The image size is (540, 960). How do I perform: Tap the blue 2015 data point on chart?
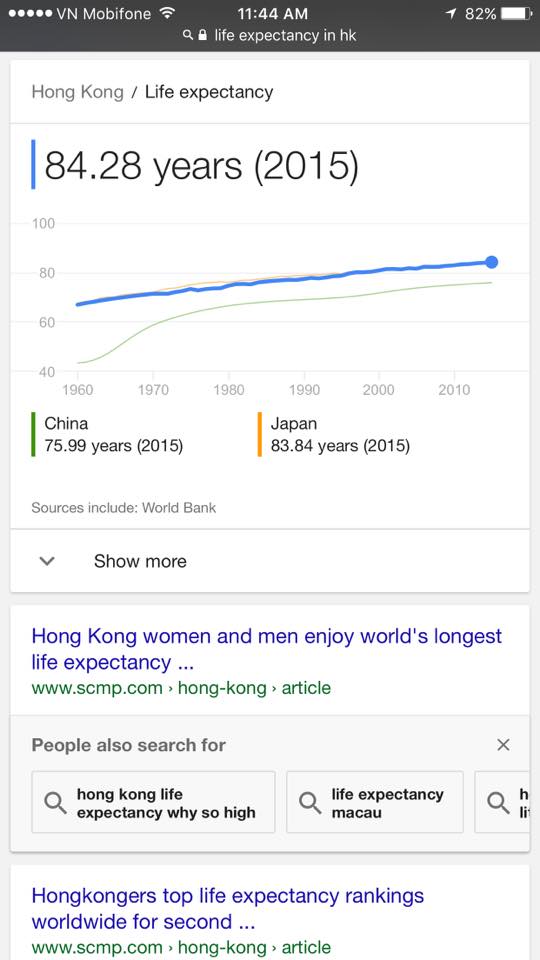(491, 262)
